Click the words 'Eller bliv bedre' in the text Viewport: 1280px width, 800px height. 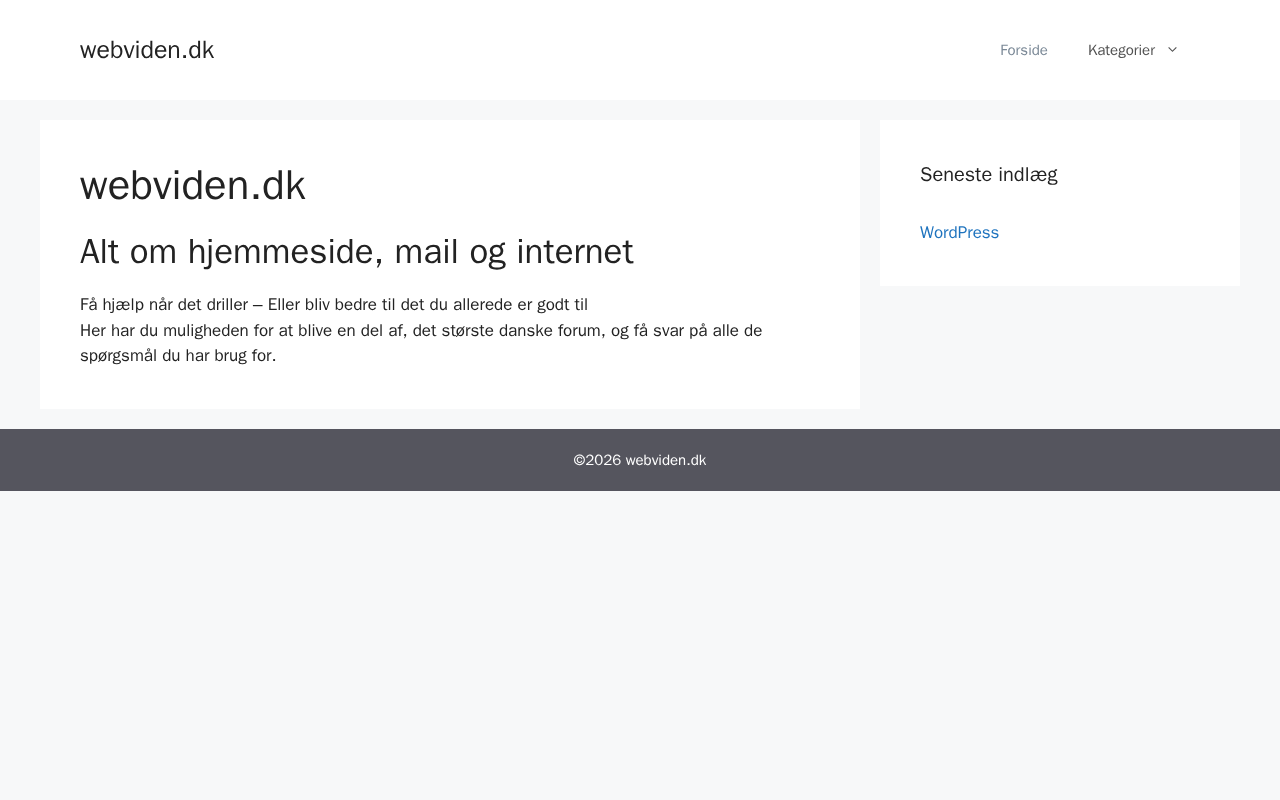[322, 305]
